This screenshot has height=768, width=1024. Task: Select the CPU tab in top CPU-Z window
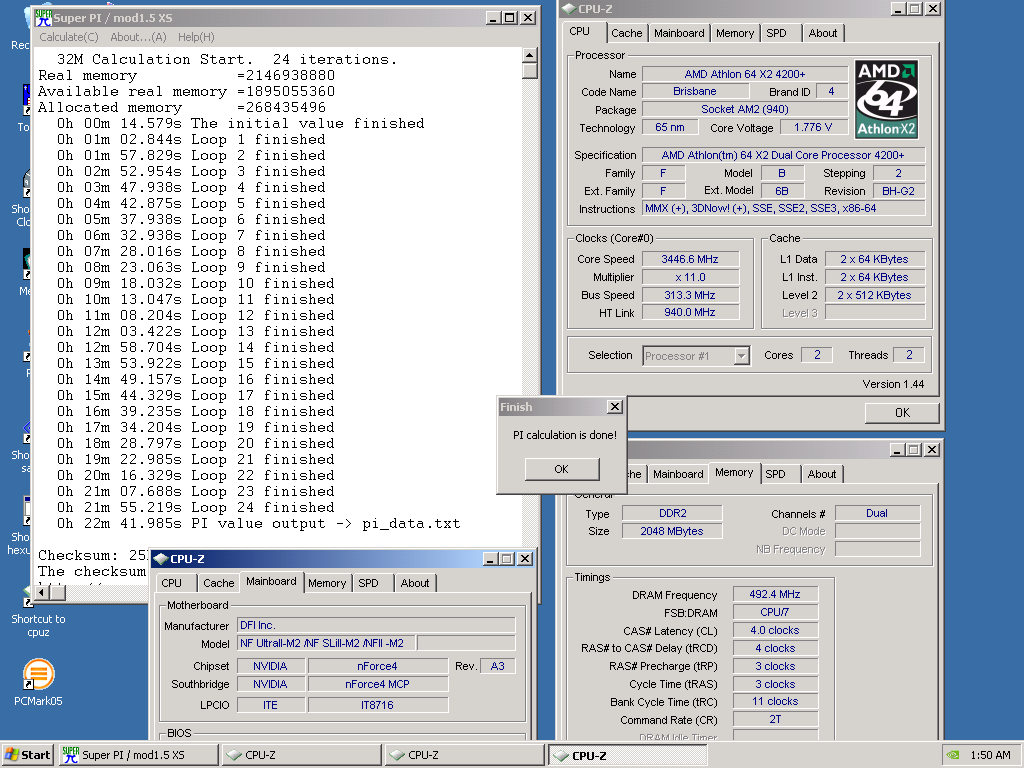(580, 31)
